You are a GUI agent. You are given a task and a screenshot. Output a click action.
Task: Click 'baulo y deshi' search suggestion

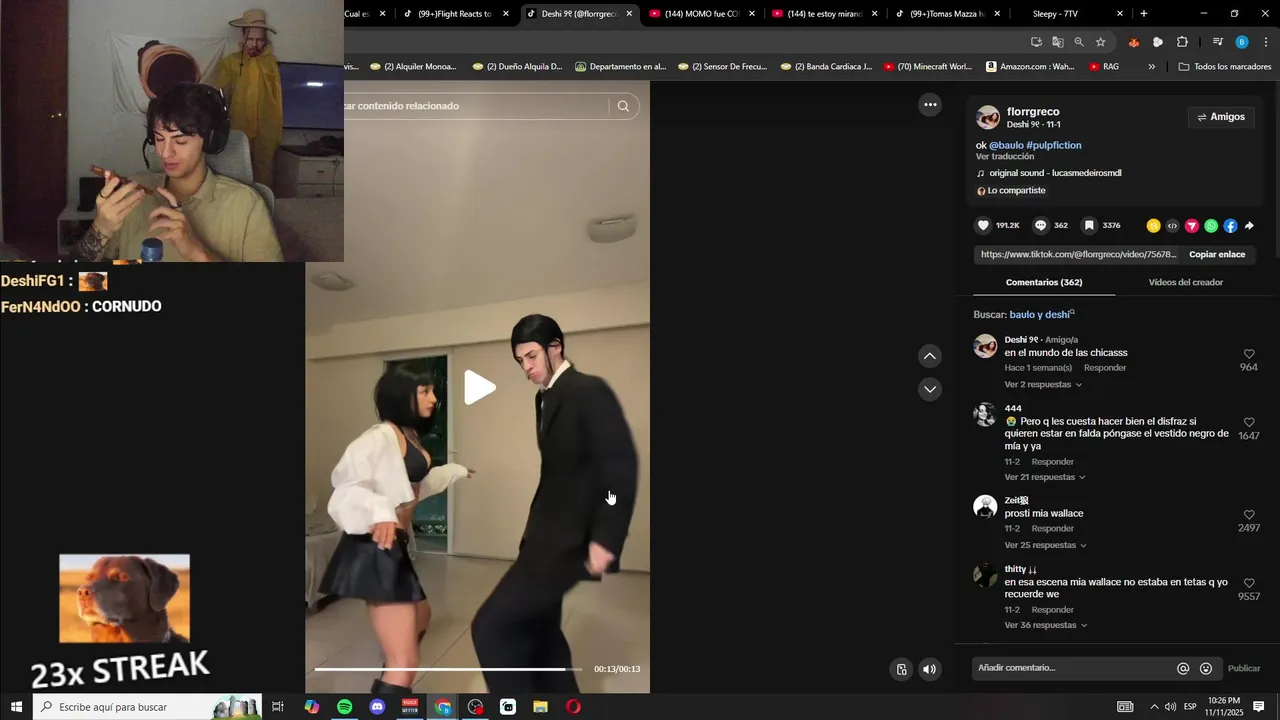[1040, 315]
